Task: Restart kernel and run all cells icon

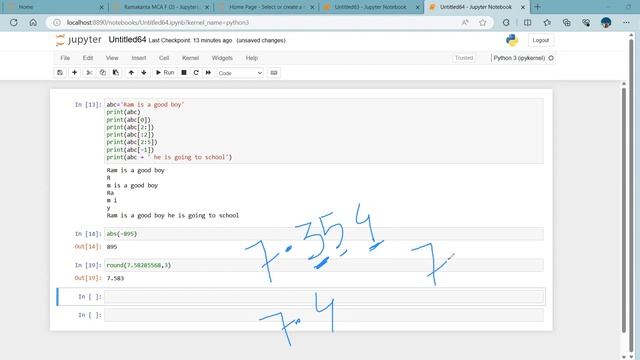Action: (208, 73)
